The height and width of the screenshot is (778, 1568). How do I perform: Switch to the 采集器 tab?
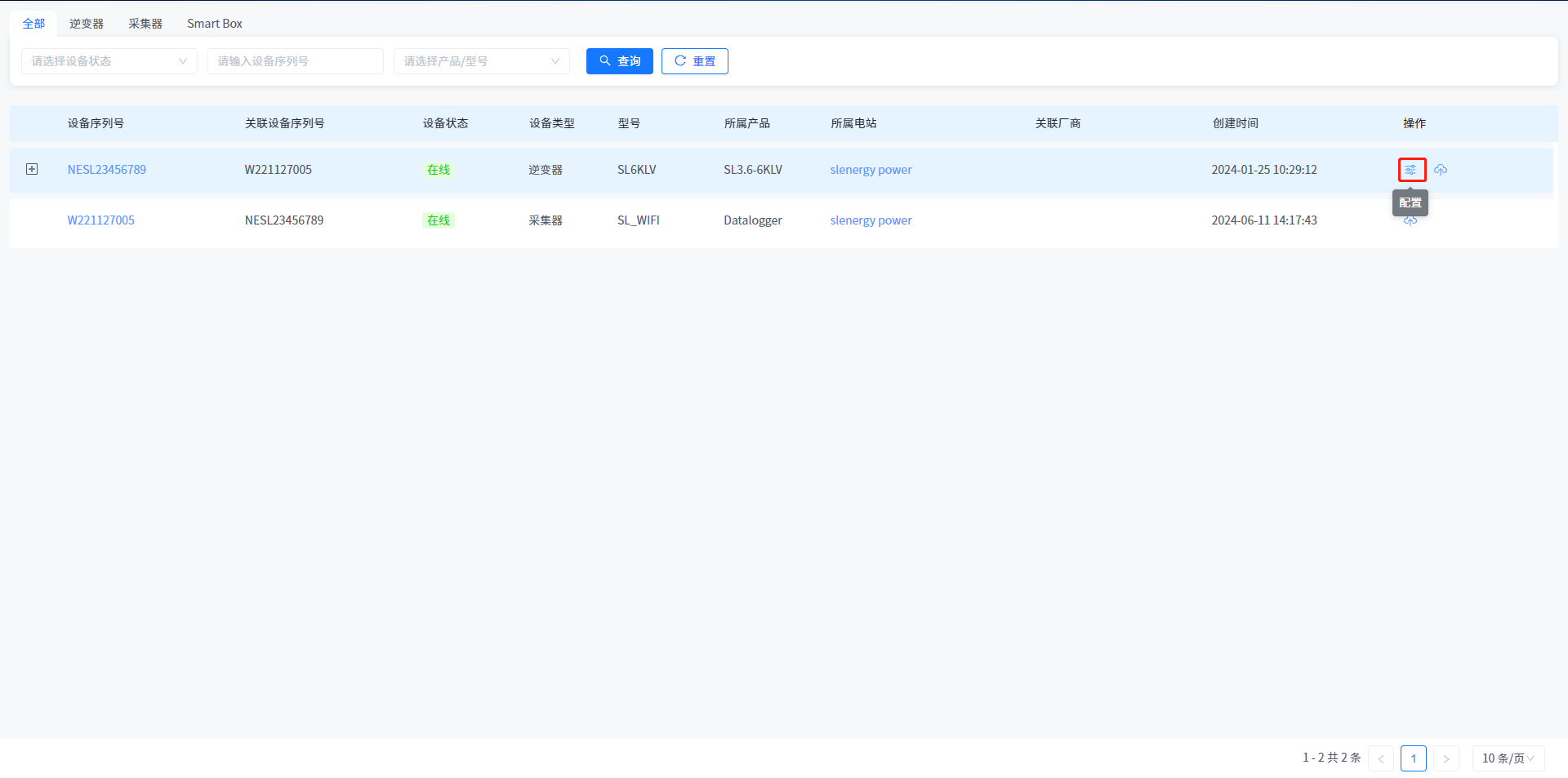[x=145, y=24]
